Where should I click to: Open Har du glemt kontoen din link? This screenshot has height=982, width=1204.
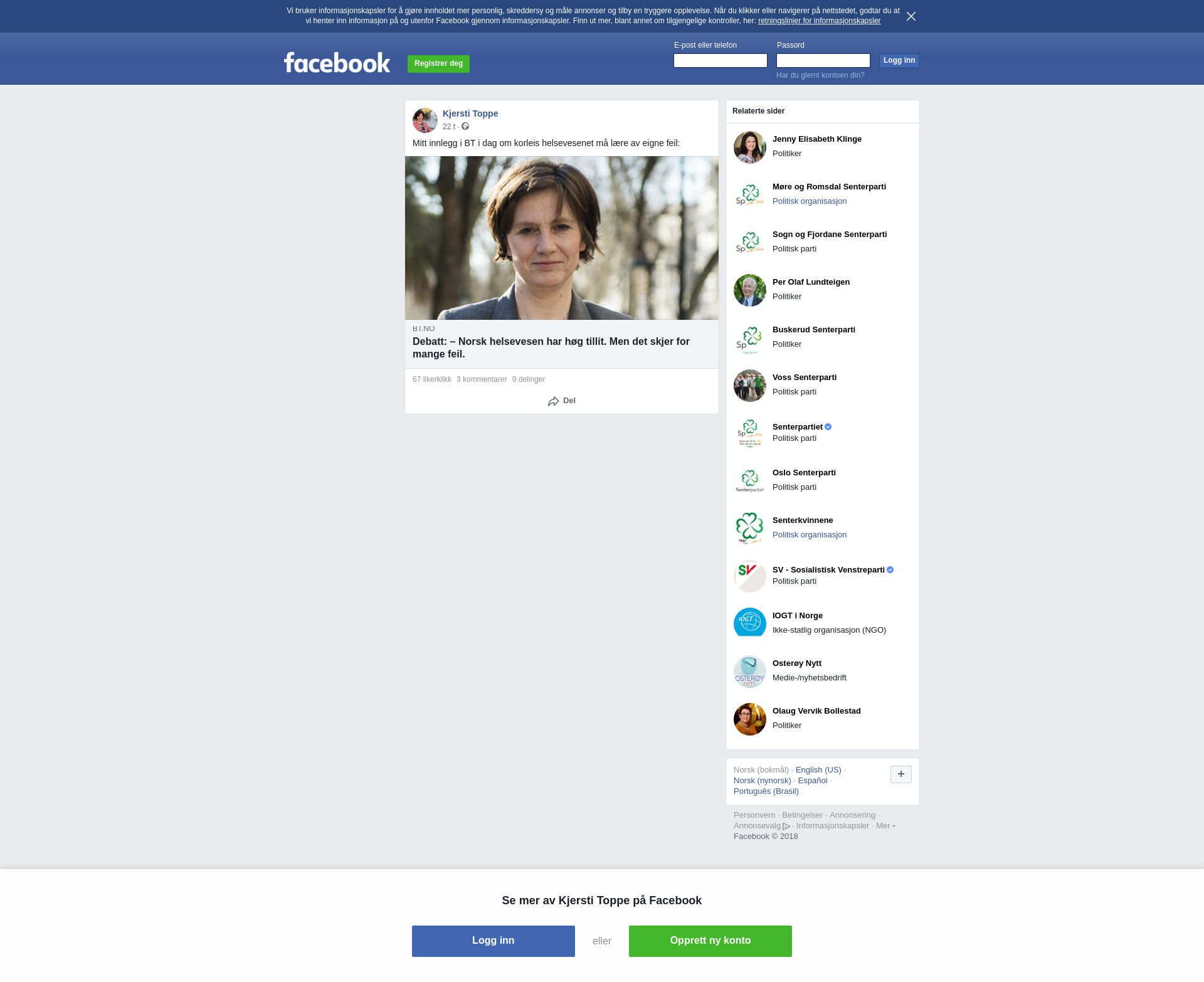pyautogui.click(x=820, y=75)
